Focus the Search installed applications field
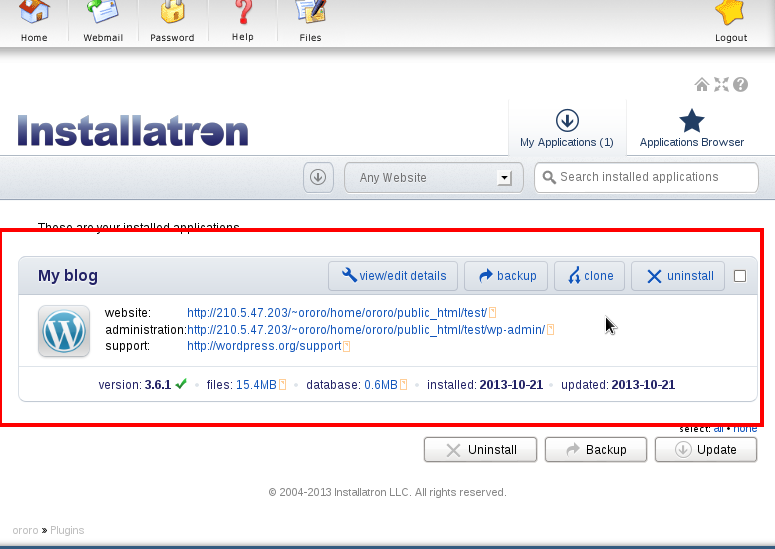The height and width of the screenshot is (549, 775). (646, 177)
